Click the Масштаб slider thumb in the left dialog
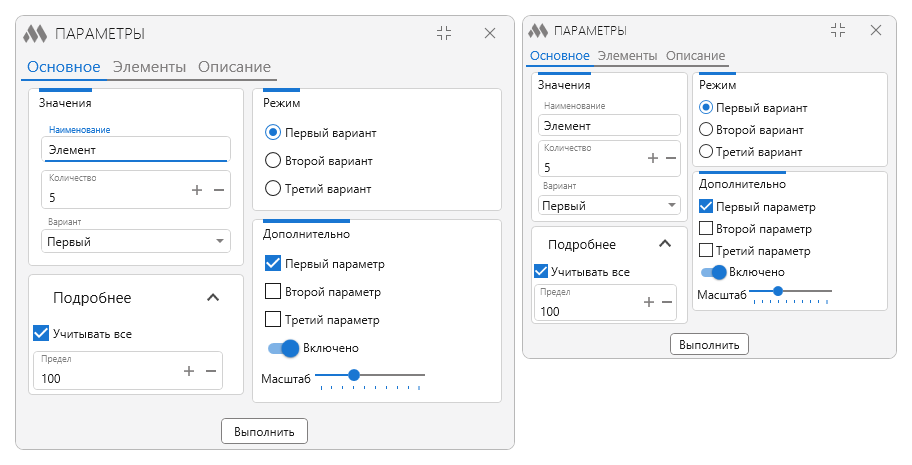The width and height of the screenshot is (912, 465). (354, 375)
